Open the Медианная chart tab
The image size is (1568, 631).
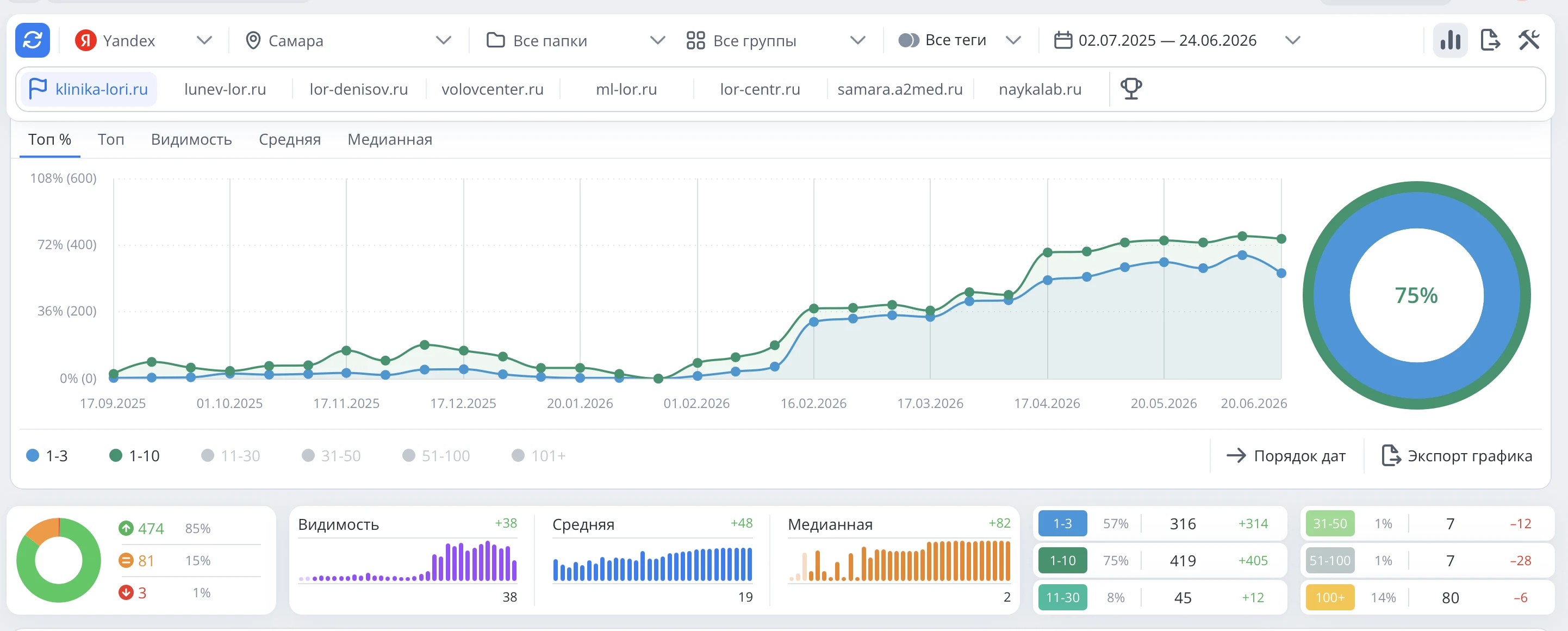click(x=390, y=139)
